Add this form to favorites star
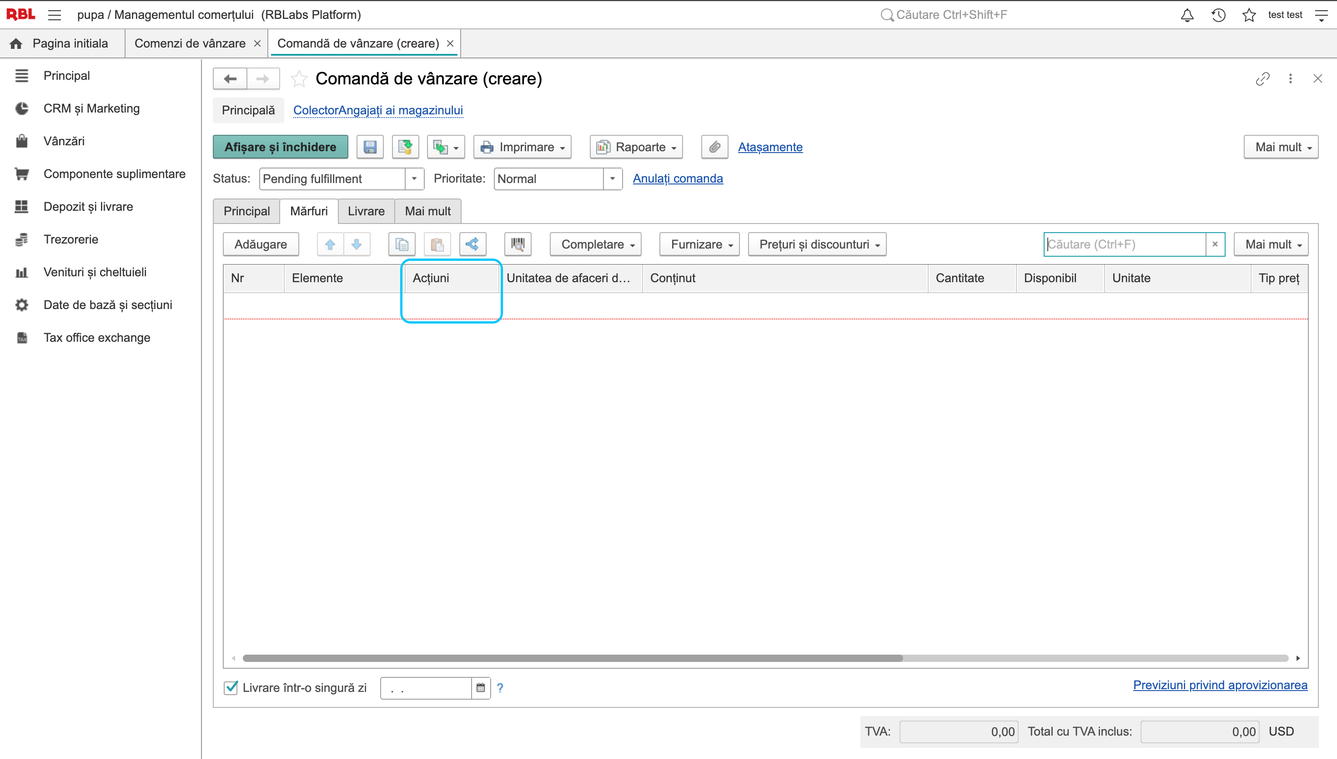The width and height of the screenshot is (1337, 759). pyautogui.click(x=299, y=79)
